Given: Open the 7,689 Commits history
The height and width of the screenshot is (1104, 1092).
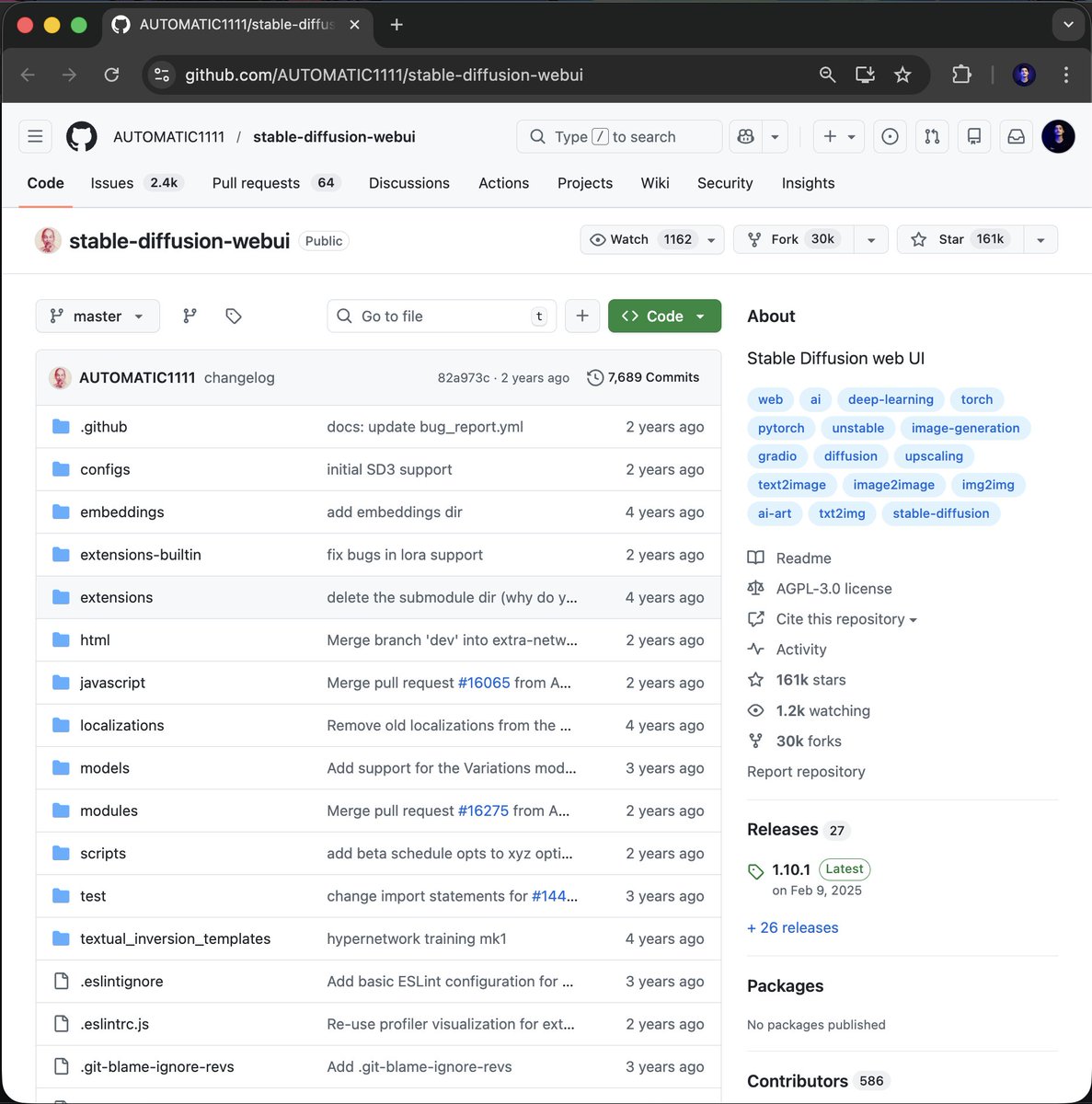Looking at the screenshot, I should coord(643,377).
